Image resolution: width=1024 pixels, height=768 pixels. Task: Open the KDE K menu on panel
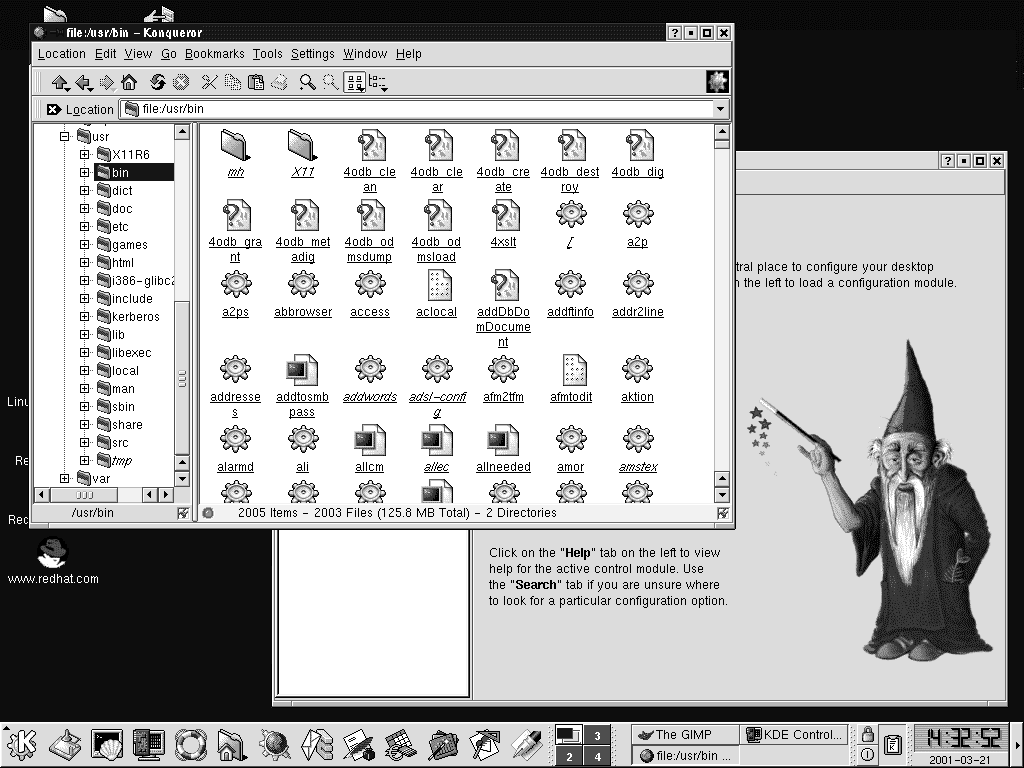click(22, 743)
